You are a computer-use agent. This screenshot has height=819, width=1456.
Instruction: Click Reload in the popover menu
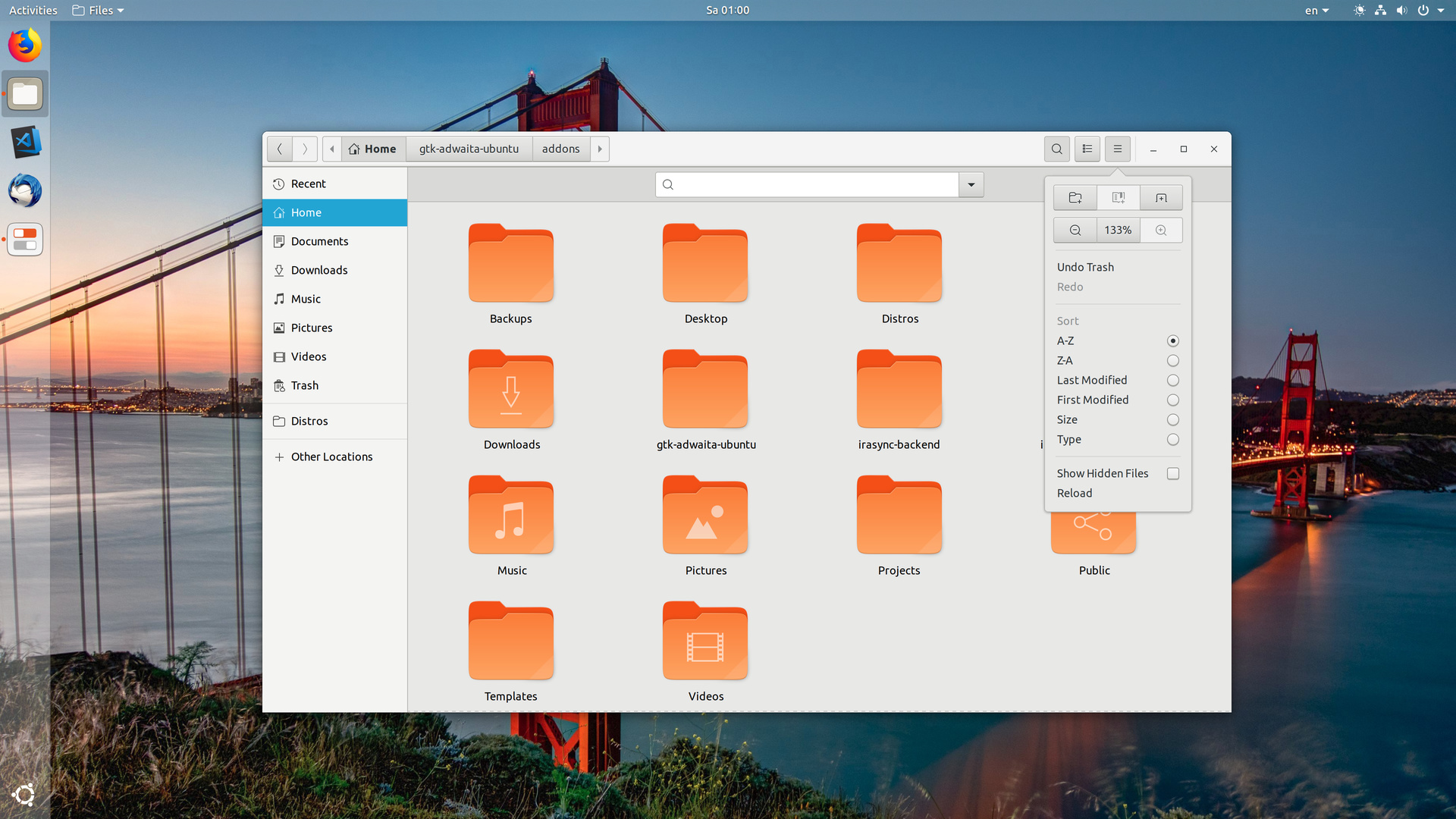[x=1075, y=494]
